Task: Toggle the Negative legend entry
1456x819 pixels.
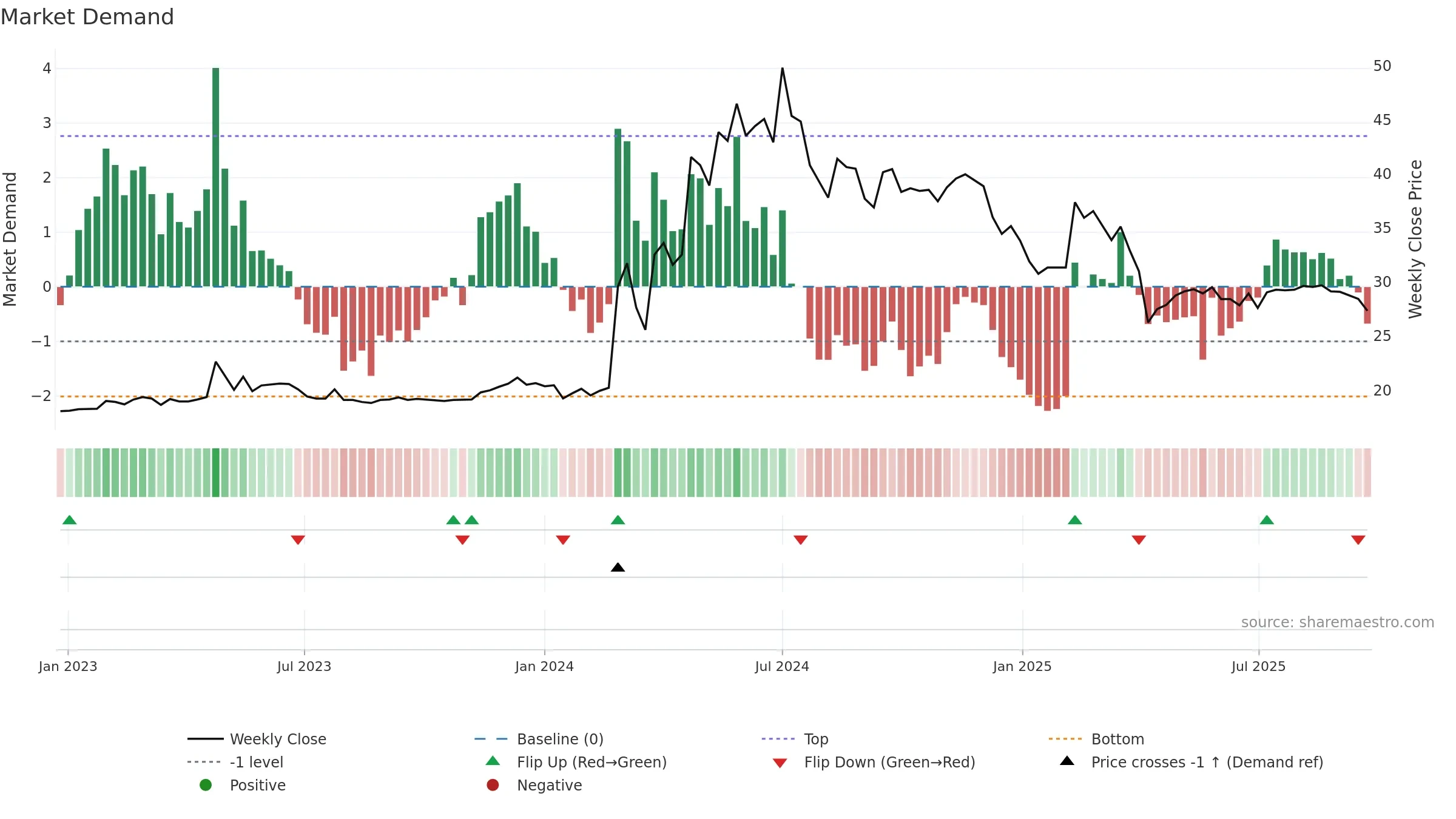Action: [534, 785]
